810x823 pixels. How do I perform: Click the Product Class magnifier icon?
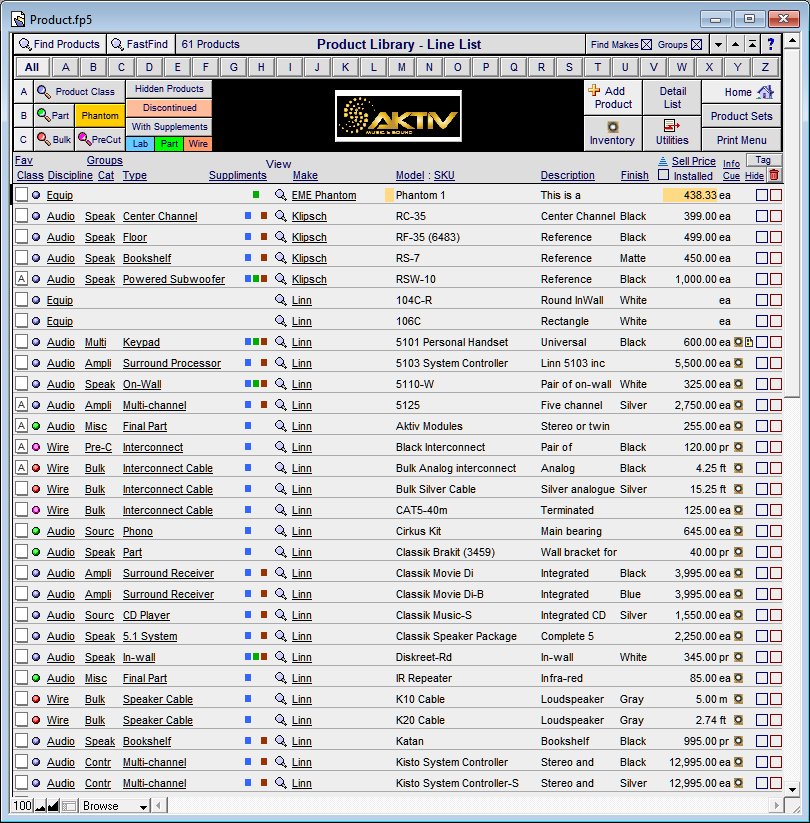pos(44,92)
